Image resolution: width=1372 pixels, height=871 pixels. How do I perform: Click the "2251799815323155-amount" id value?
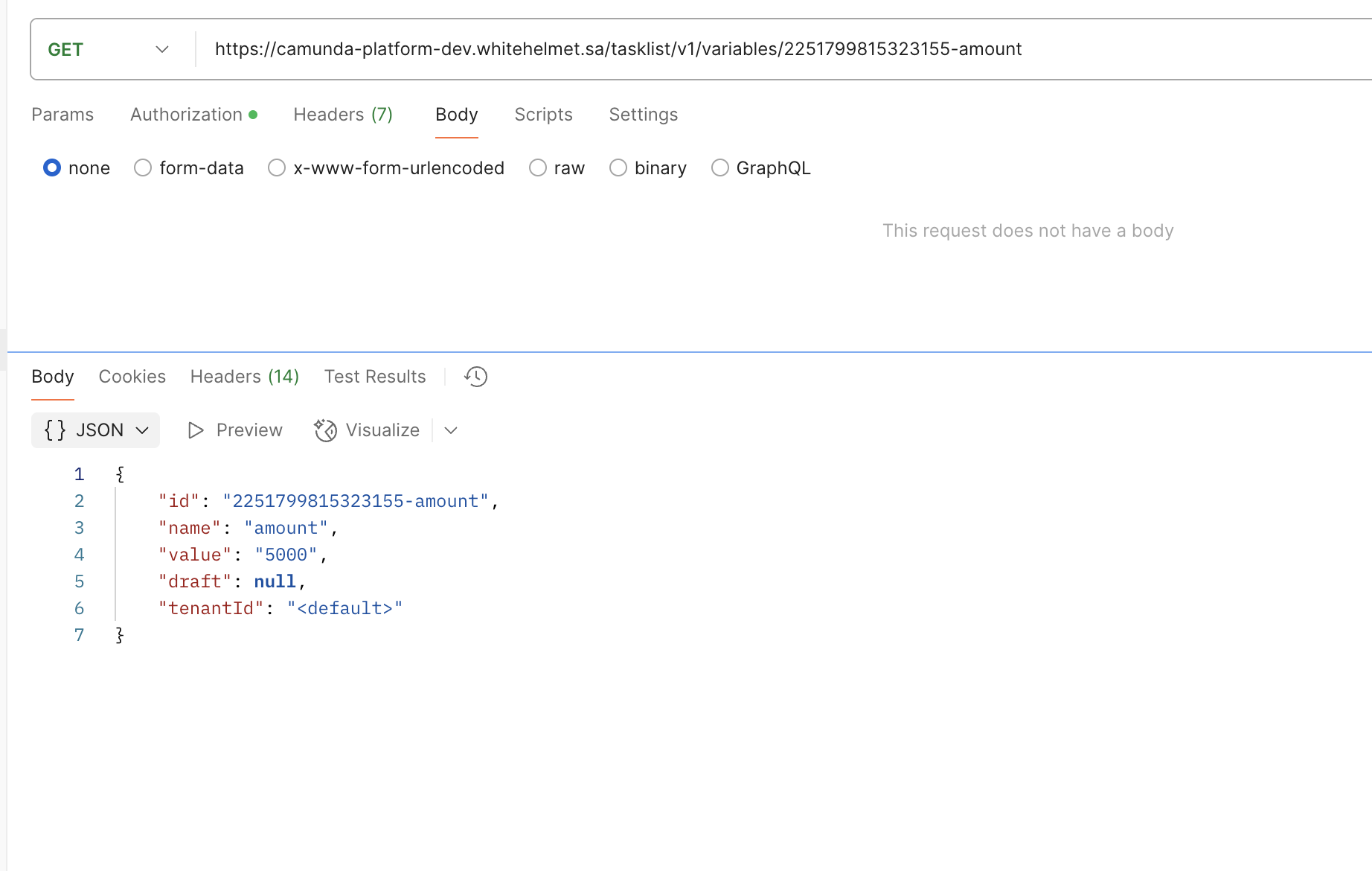356,501
